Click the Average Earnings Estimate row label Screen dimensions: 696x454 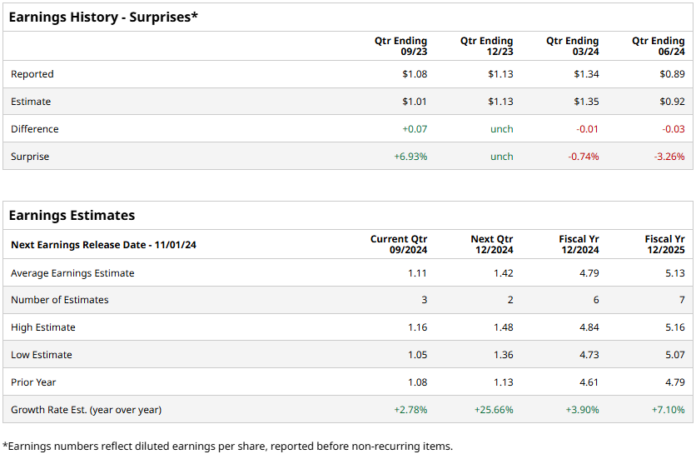click(72, 273)
